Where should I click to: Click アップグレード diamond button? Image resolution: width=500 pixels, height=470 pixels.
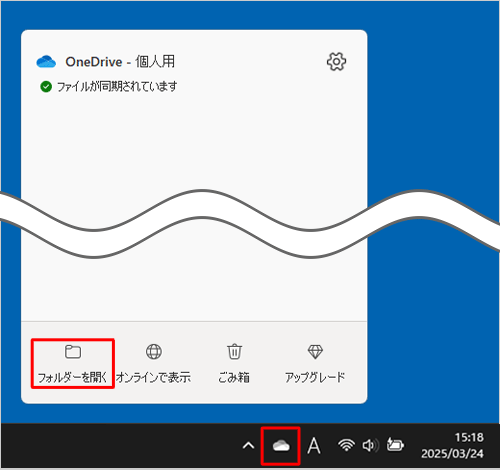(x=315, y=363)
